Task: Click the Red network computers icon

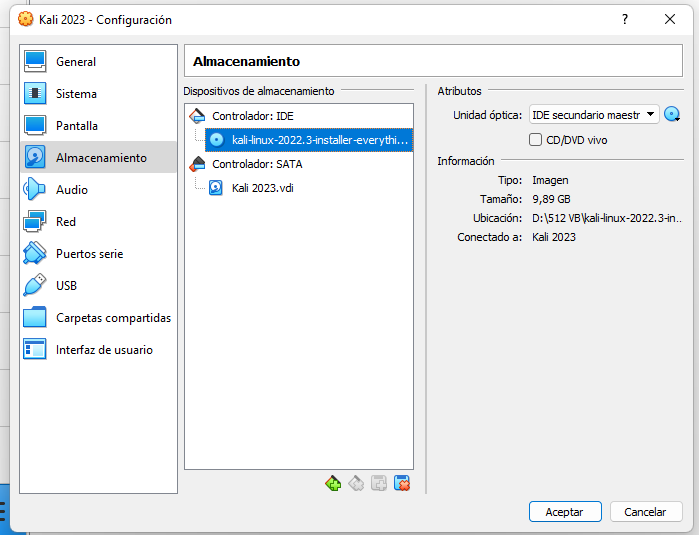Action: 35,222
